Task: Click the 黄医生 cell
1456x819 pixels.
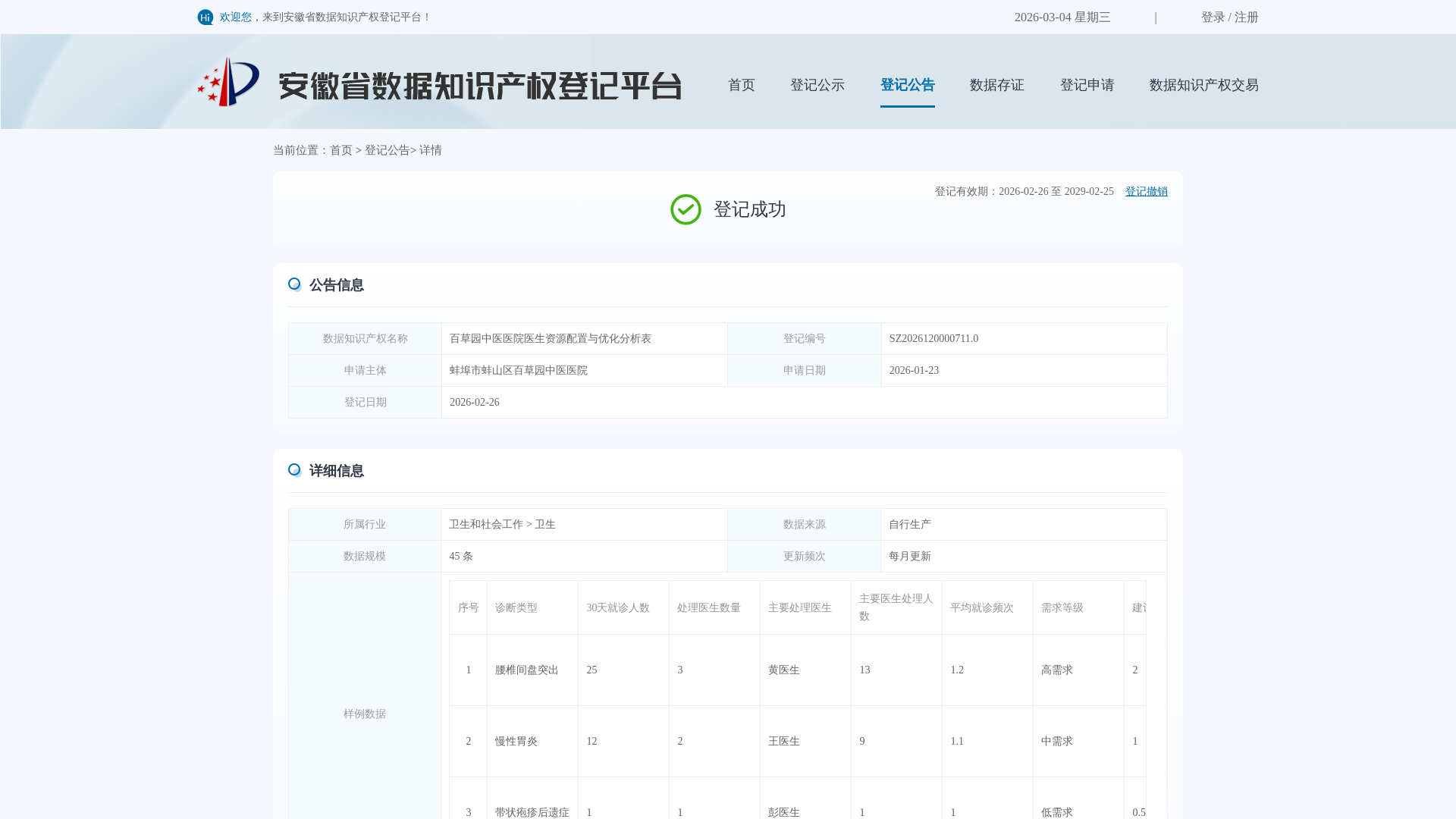Action: click(805, 670)
